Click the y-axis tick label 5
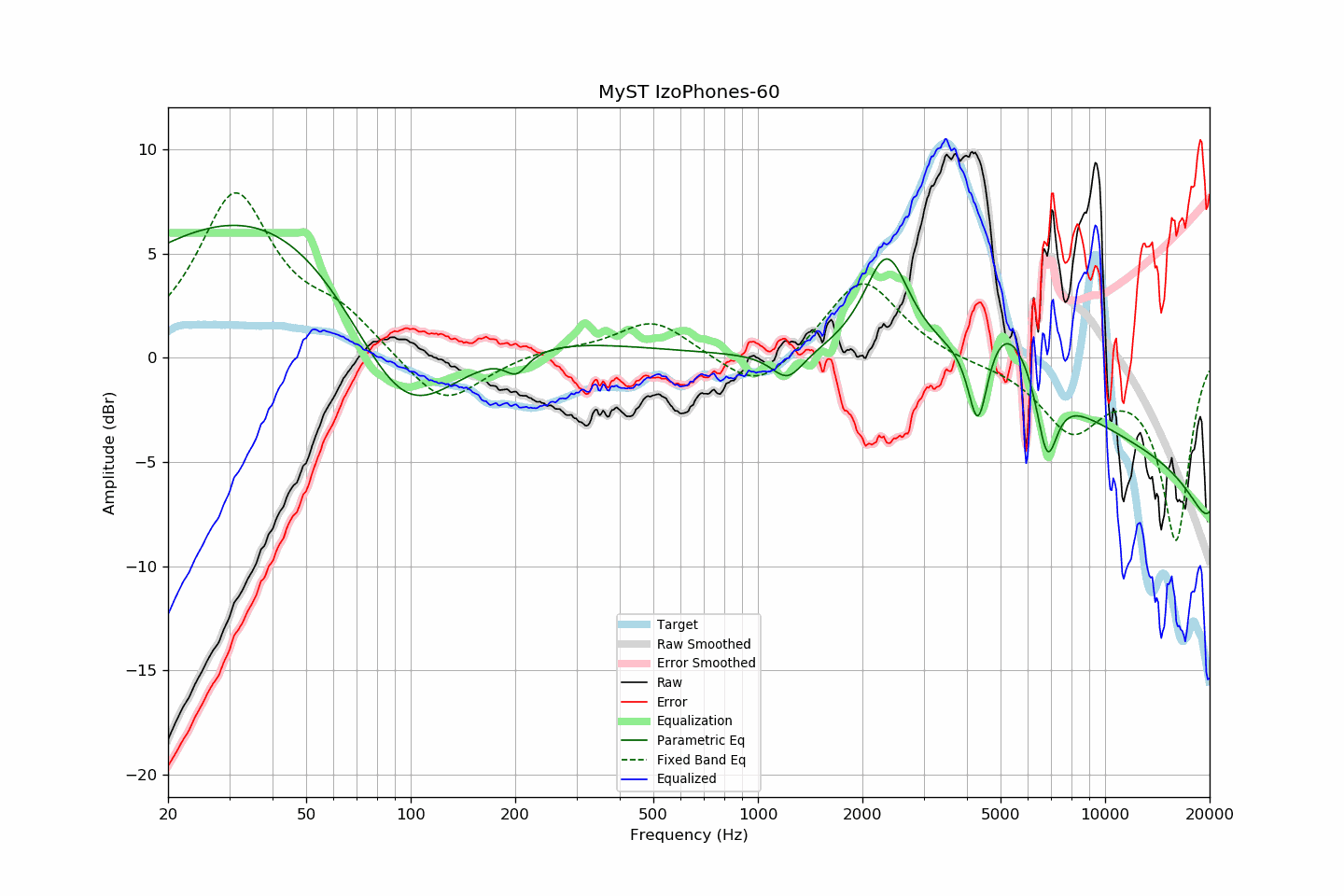This screenshot has height=896, width=1344. [x=153, y=254]
